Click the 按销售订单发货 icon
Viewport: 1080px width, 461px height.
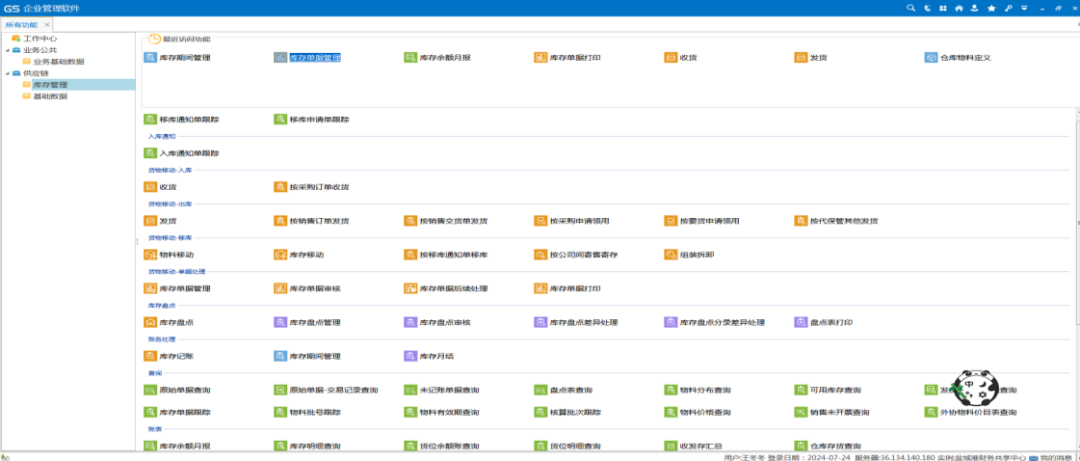pyautogui.click(x=281, y=221)
